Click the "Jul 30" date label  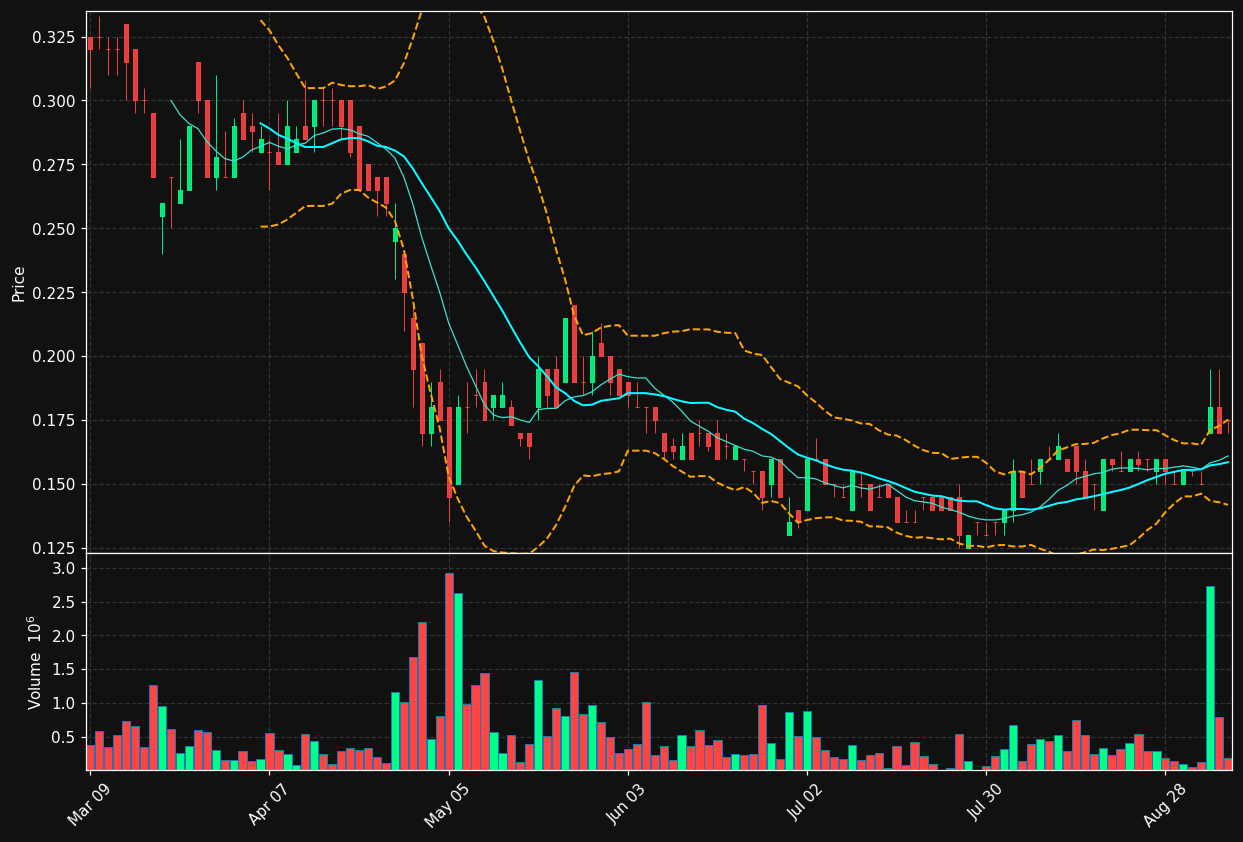(984, 804)
